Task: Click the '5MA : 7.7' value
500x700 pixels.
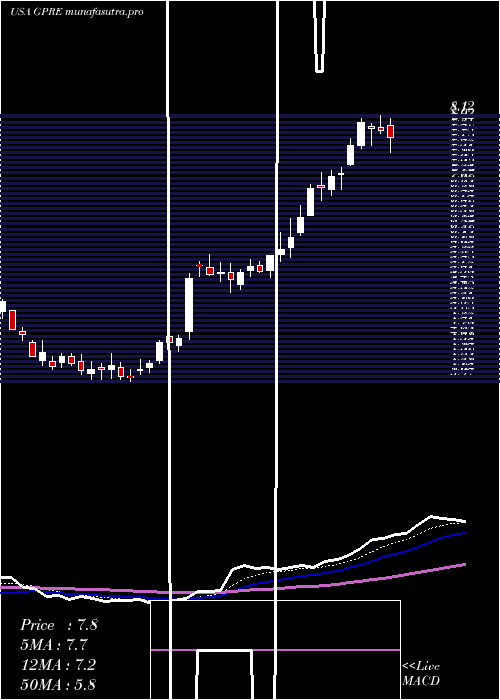Action: tap(54, 645)
